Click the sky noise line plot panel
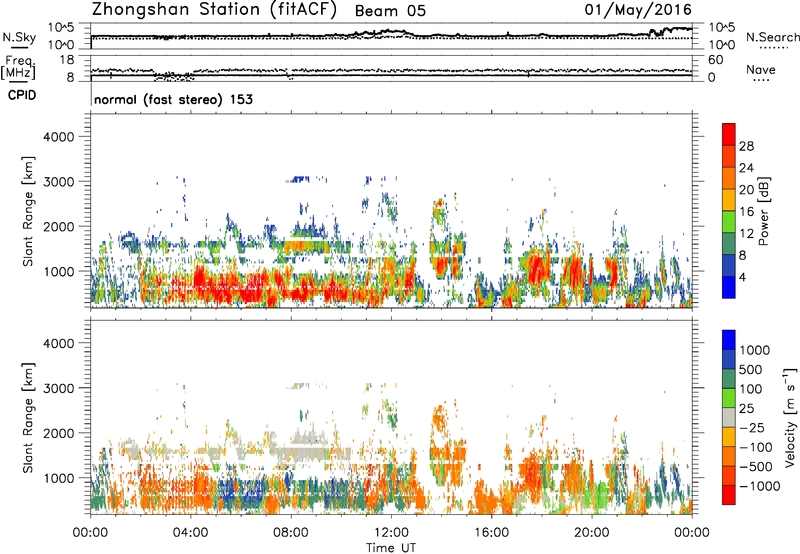800x554 pixels. pyautogui.click(x=391, y=36)
